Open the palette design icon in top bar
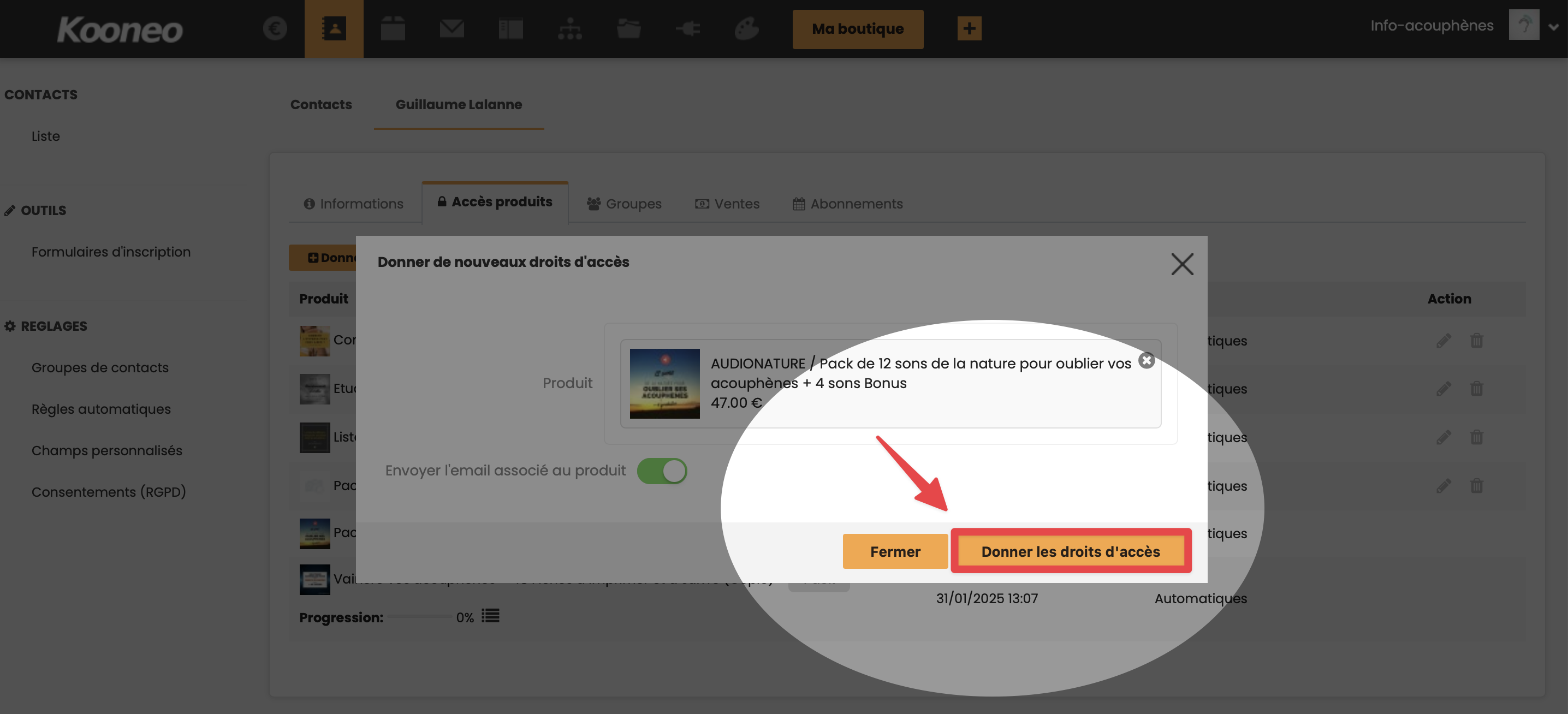The image size is (1568, 714). tap(747, 28)
